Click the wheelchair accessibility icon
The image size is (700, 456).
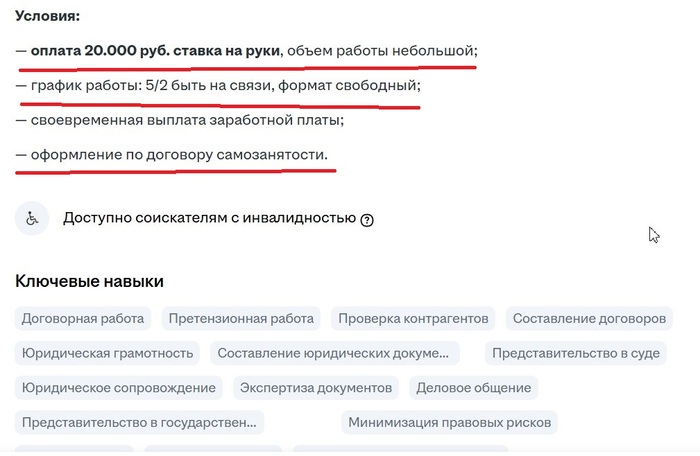tap(32, 218)
